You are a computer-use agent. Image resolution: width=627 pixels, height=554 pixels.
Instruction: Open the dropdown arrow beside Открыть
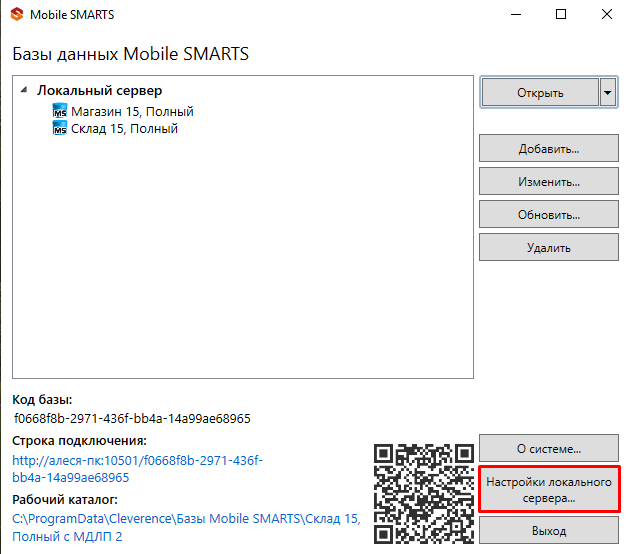pos(608,92)
